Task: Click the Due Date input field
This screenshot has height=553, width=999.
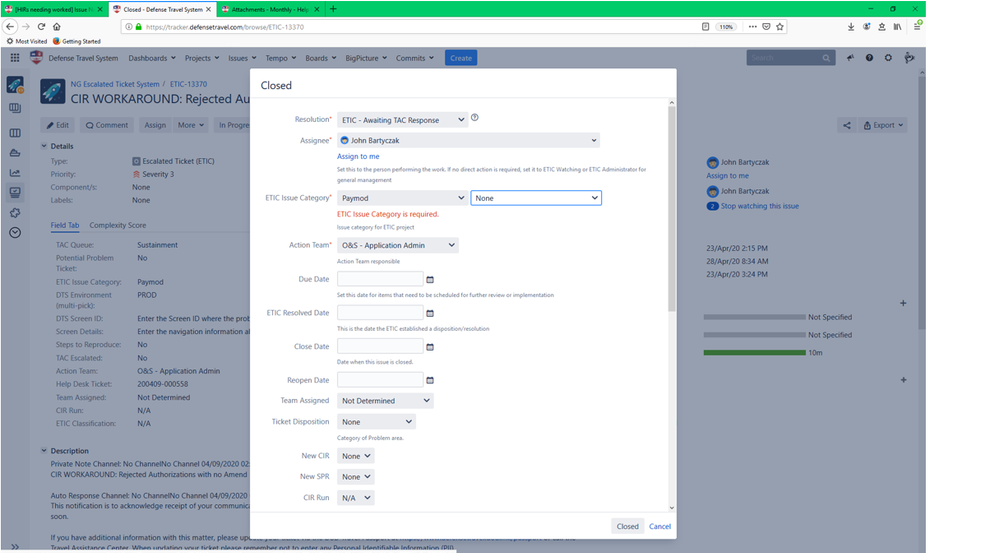Action: pos(380,279)
